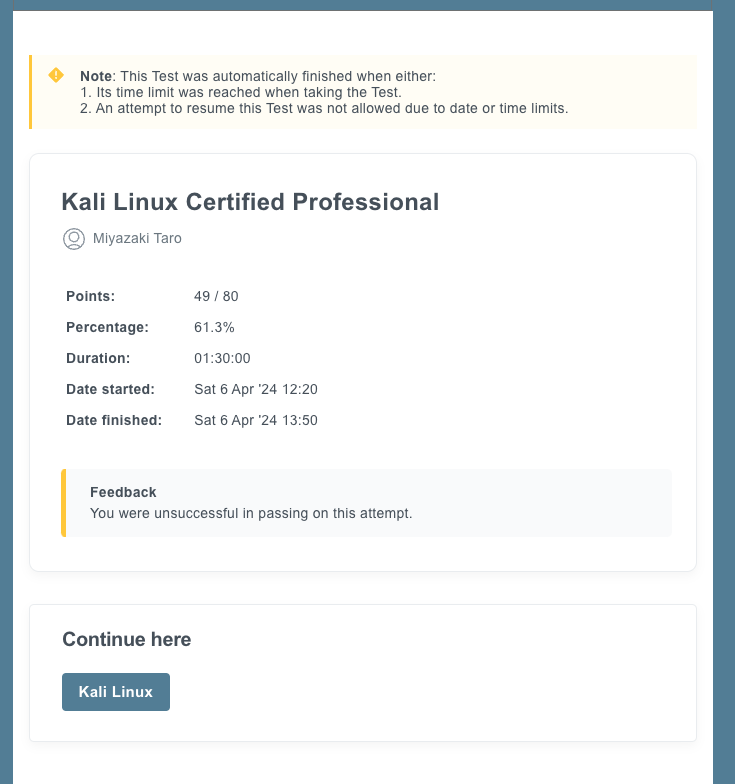Click note line about resume attempt not allowed
This screenshot has width=735, height=784.
pos(324,108)
